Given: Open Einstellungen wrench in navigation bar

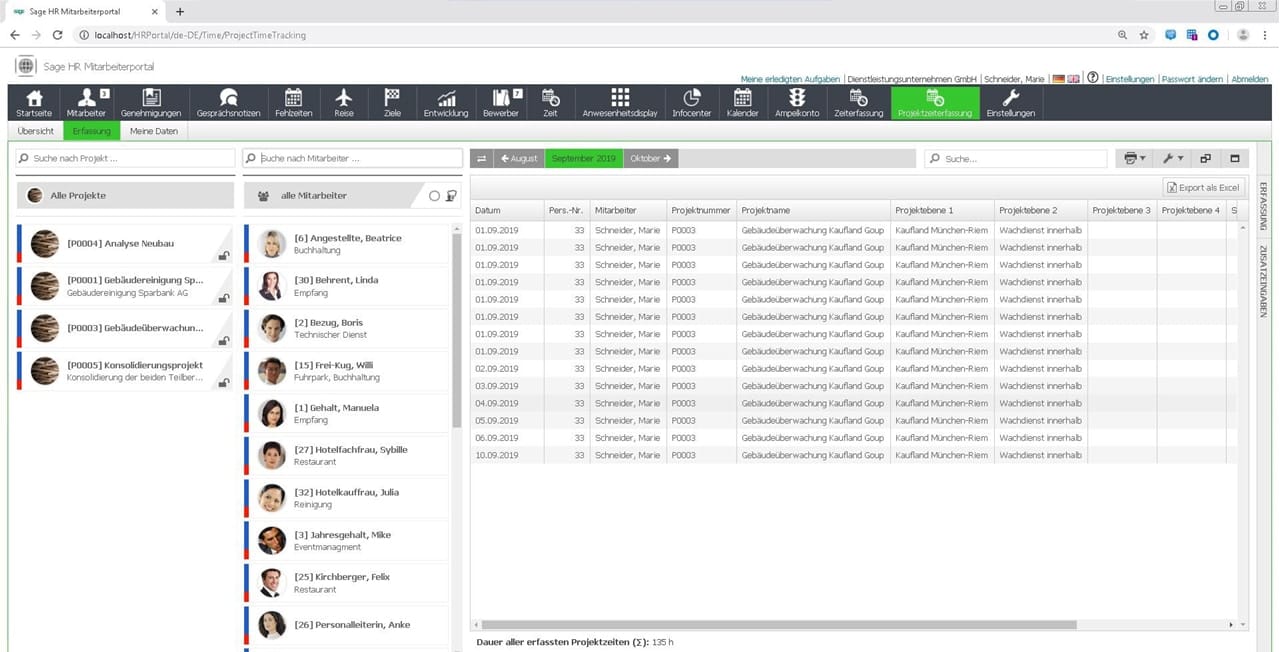Looking at the screenshot, I should click(x=1011, y=103).
